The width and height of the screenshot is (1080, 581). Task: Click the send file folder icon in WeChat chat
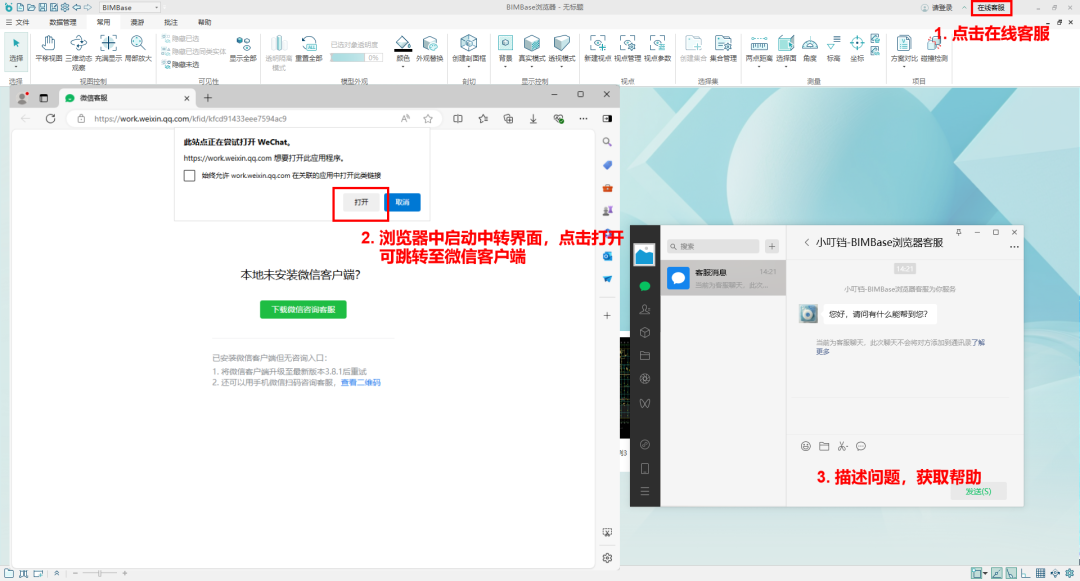[824, 446]
